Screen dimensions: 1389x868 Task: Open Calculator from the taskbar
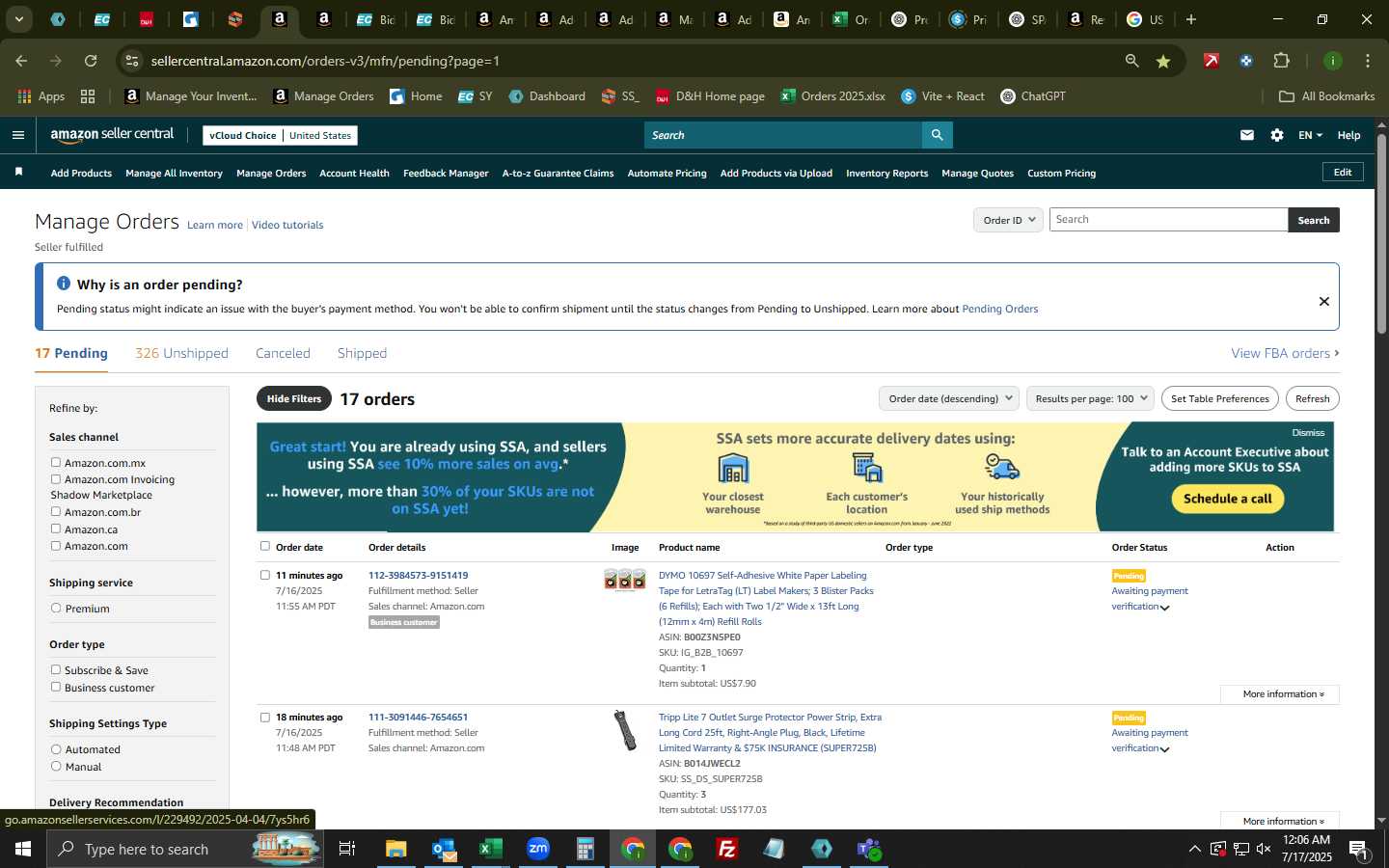click(586, 849)
